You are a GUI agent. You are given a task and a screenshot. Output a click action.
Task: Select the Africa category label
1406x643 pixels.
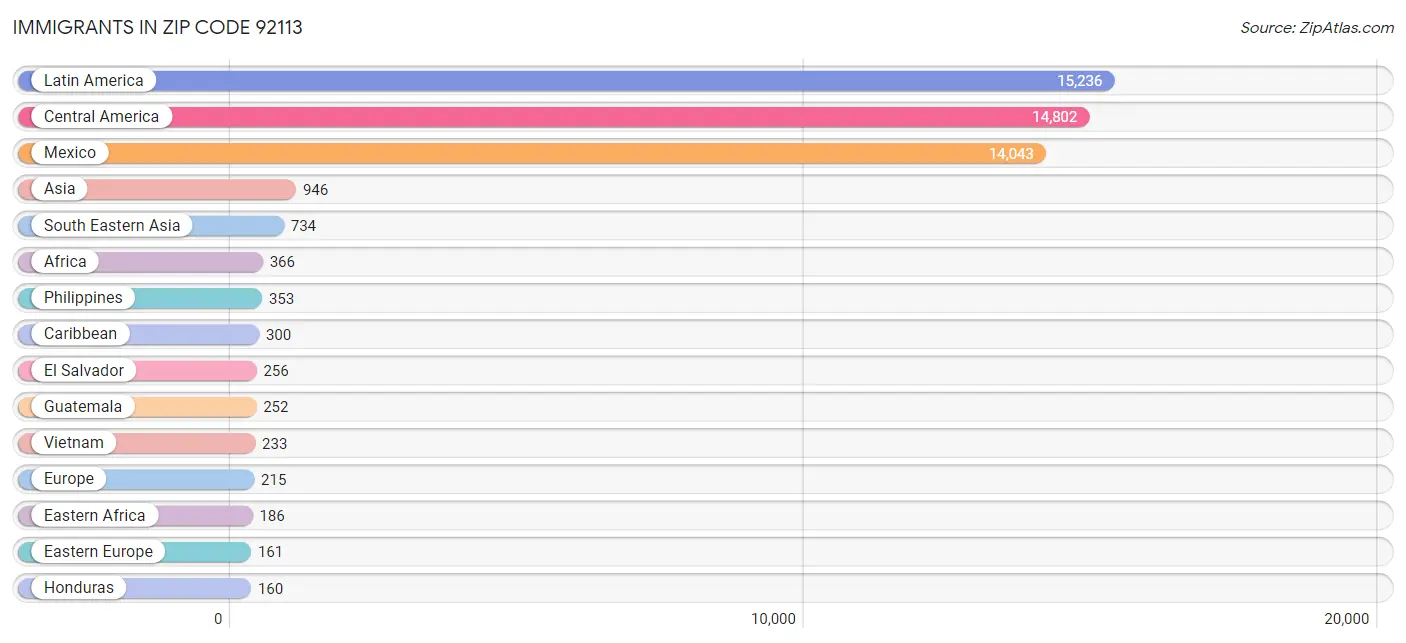click(68, 261)
